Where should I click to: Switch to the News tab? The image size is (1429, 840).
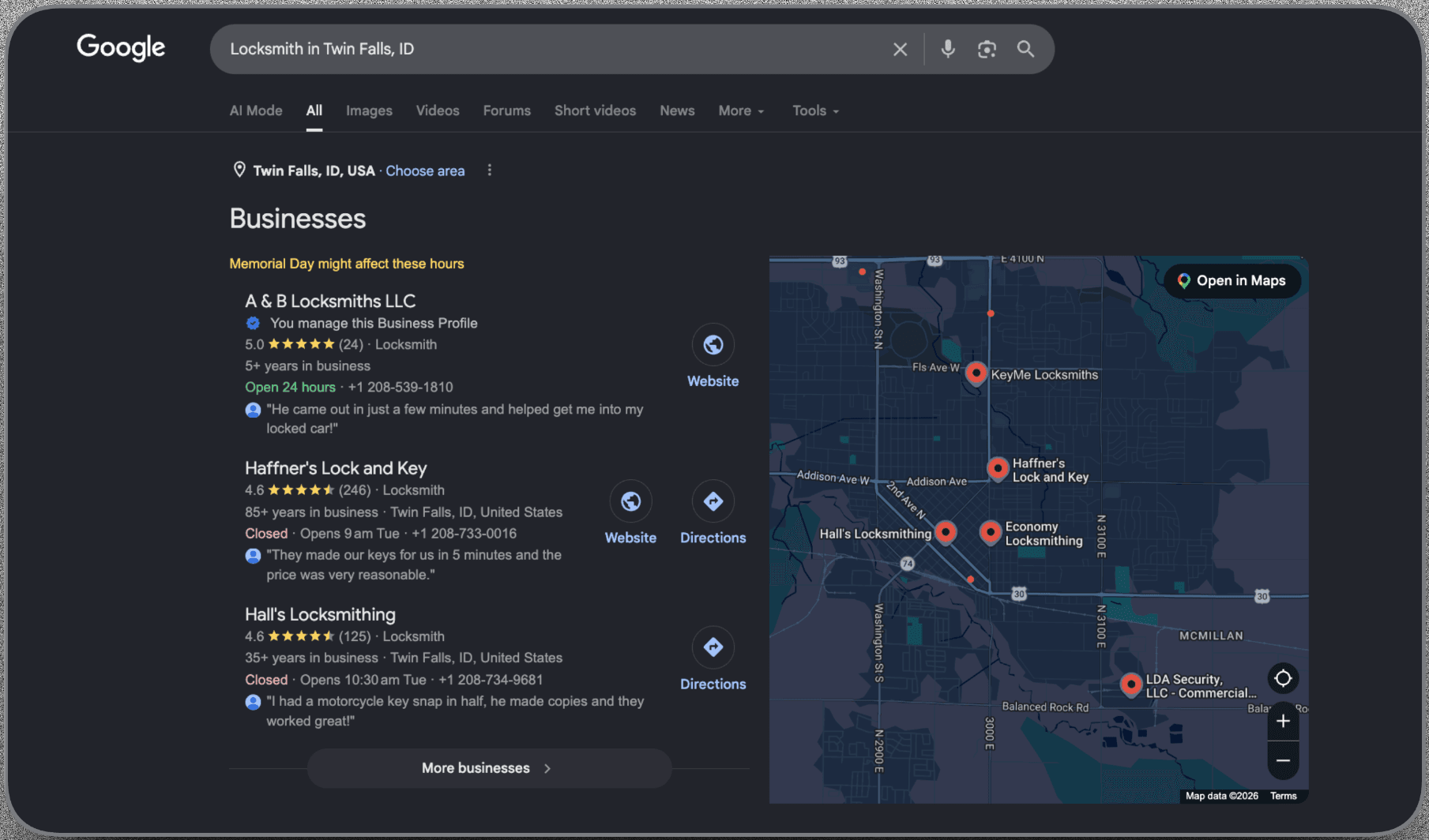point(677,111)
